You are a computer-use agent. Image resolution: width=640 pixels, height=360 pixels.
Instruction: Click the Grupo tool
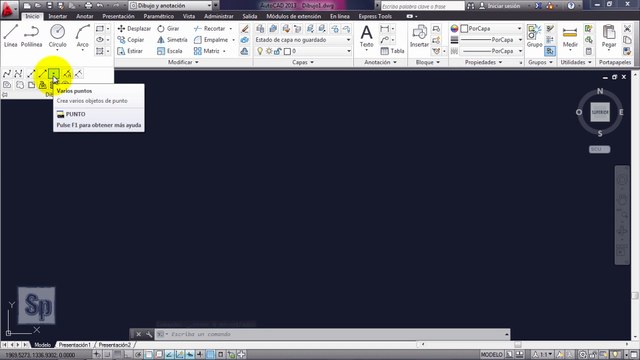point(534,36)
